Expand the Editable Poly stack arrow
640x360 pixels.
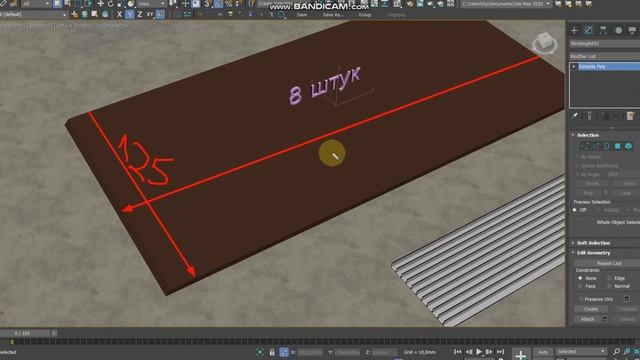tap(574, 67)
